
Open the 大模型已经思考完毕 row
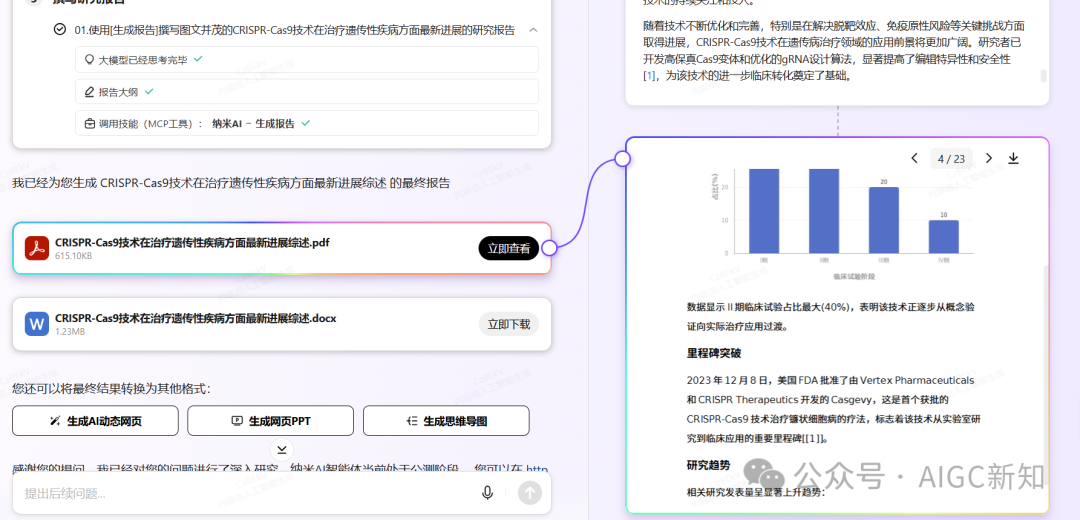pyautogui.click(x=307, y=60)
